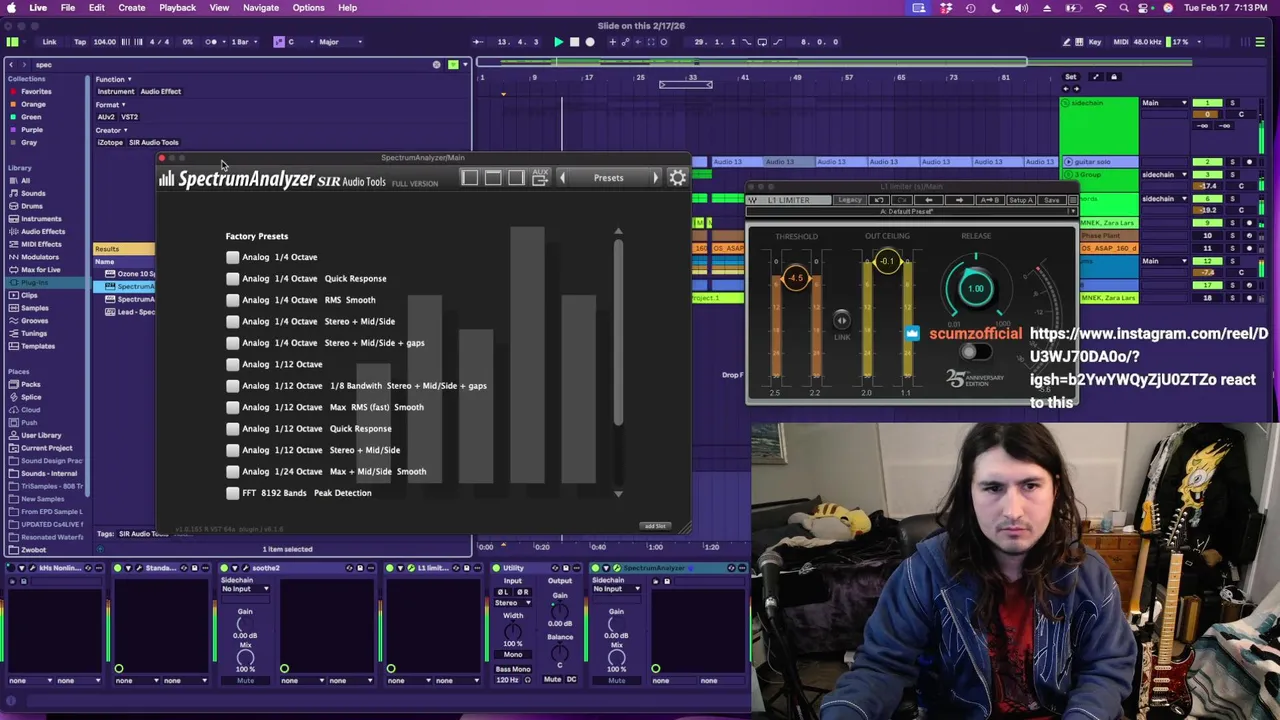This screenshot has width=1280, height=720.
Task: Tick Analog 1/4 Octave Quick Response checkbox
Action: point(233,278)
